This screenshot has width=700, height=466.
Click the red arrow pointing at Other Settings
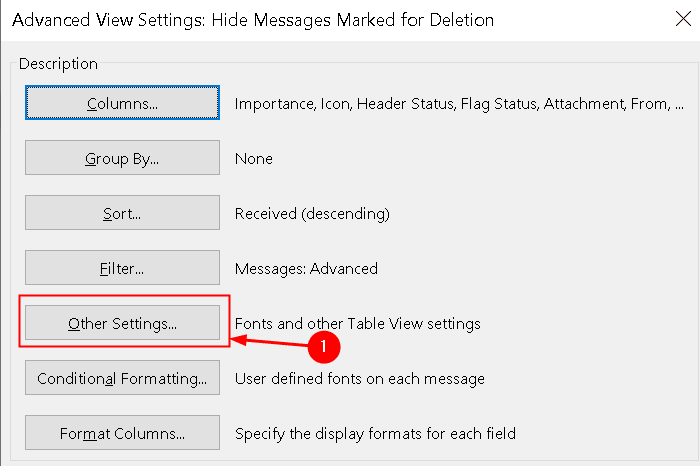pyautogui.click(x=270, y=342)
